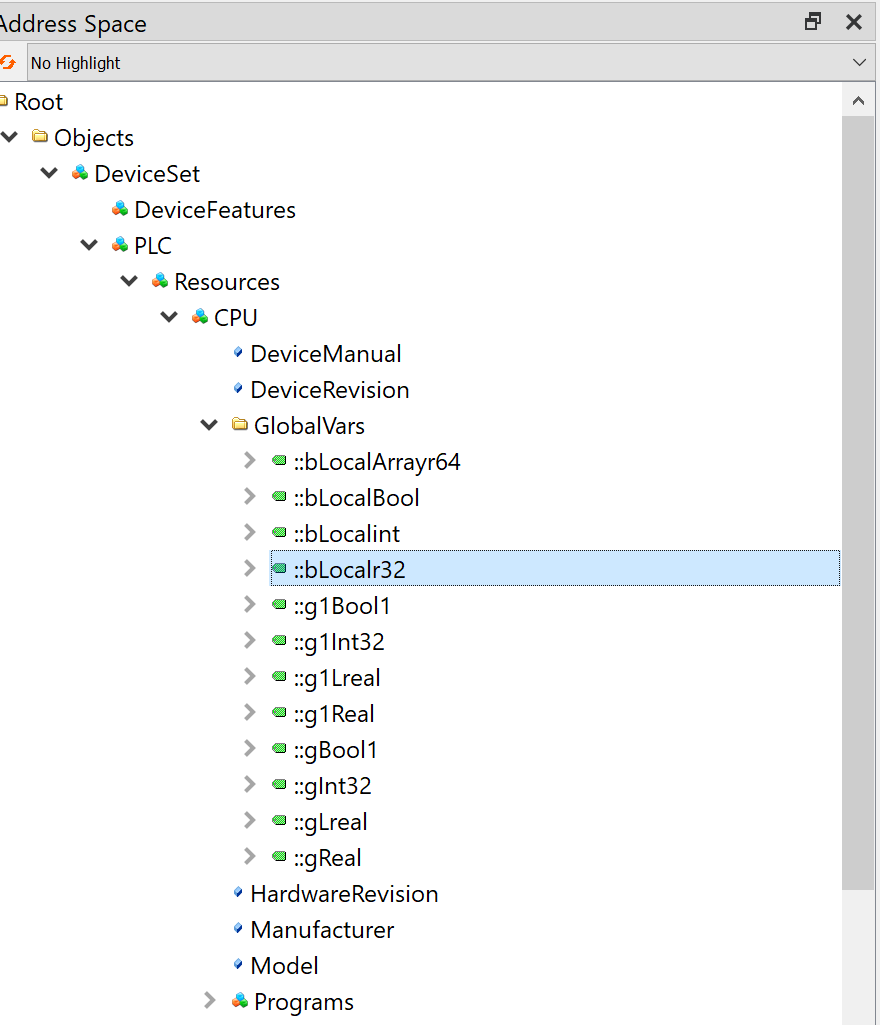Screen dimensions: 880x1025
Task: Click the ::g1Lreal variable tag icon
Action: [279, 676]
